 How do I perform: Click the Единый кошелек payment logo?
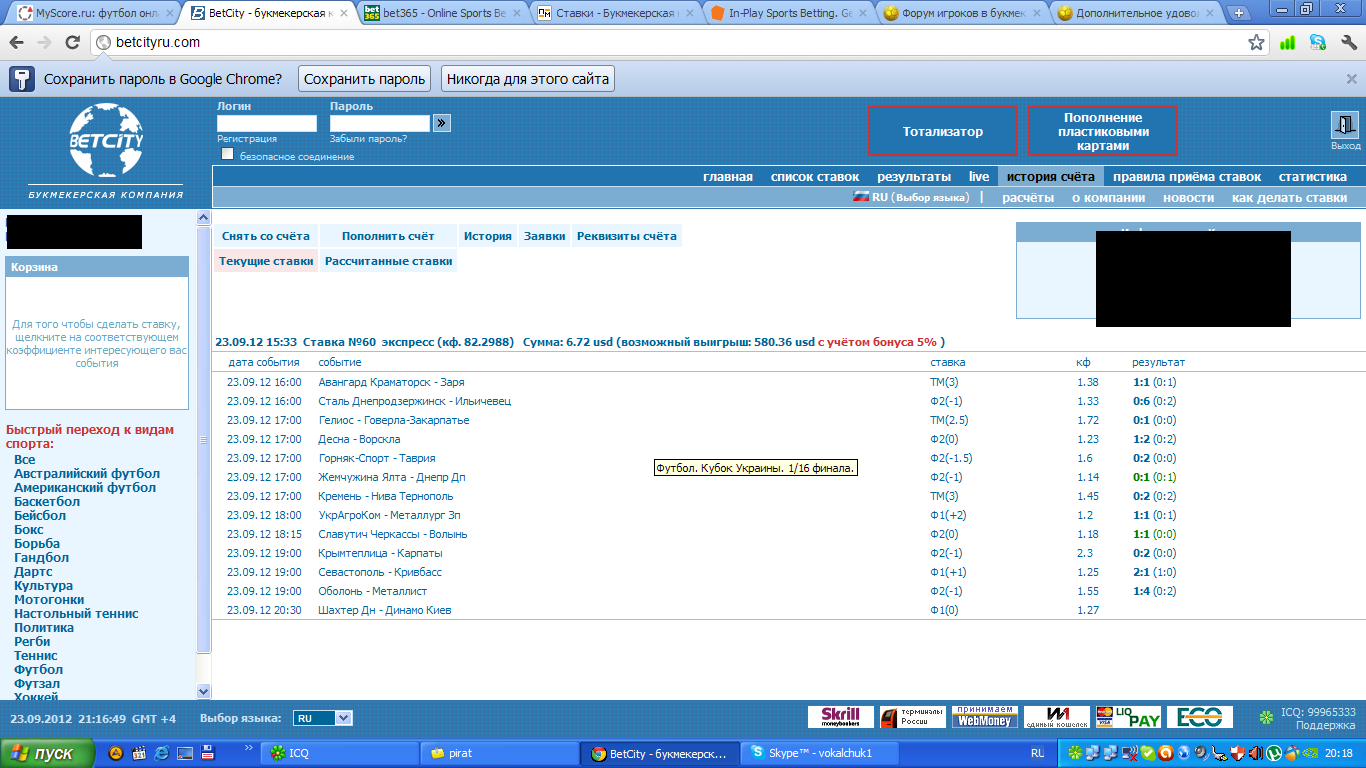(1057, 717)
